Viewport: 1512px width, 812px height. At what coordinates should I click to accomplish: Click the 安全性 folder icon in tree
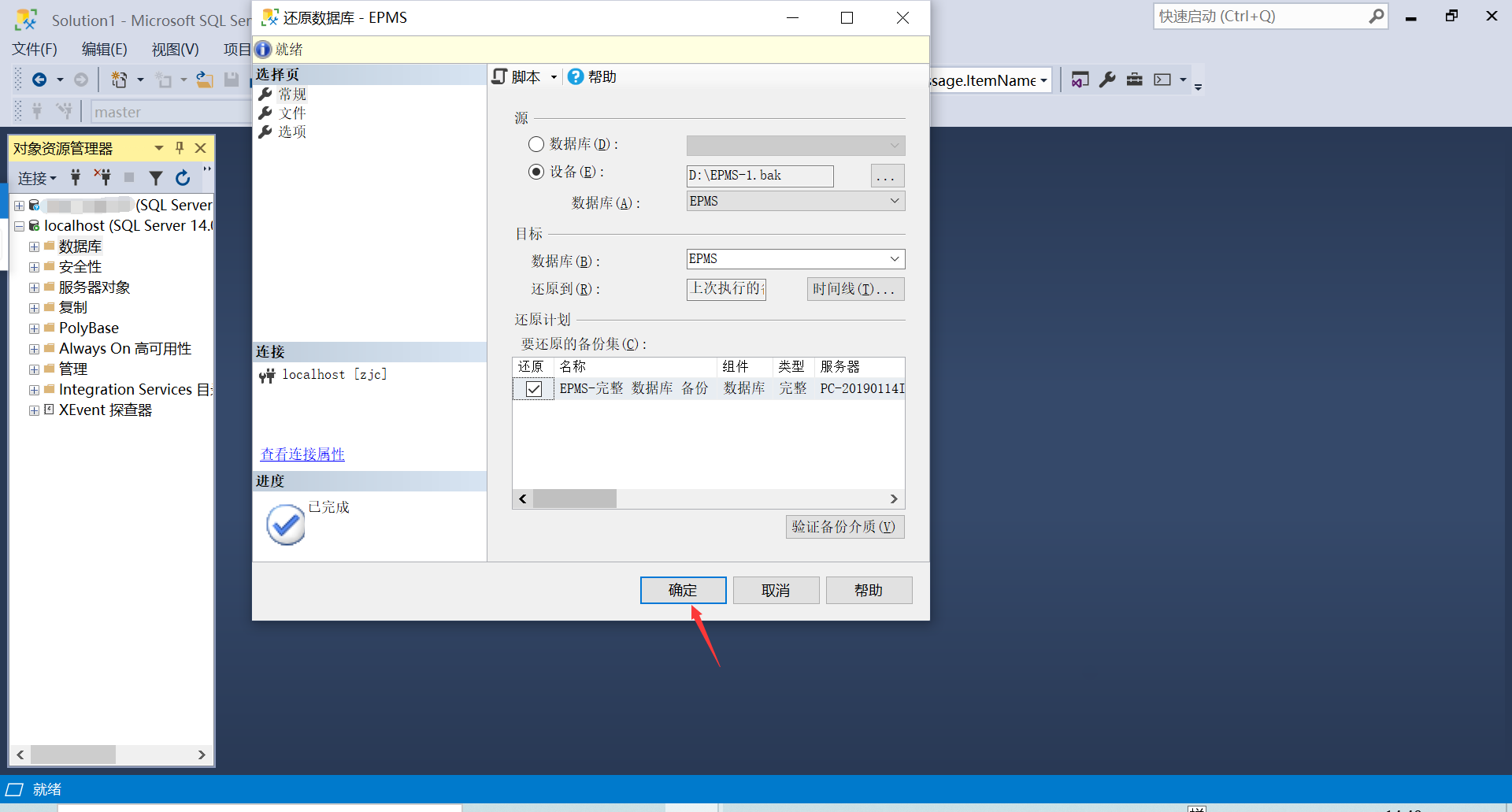[49, 266]
